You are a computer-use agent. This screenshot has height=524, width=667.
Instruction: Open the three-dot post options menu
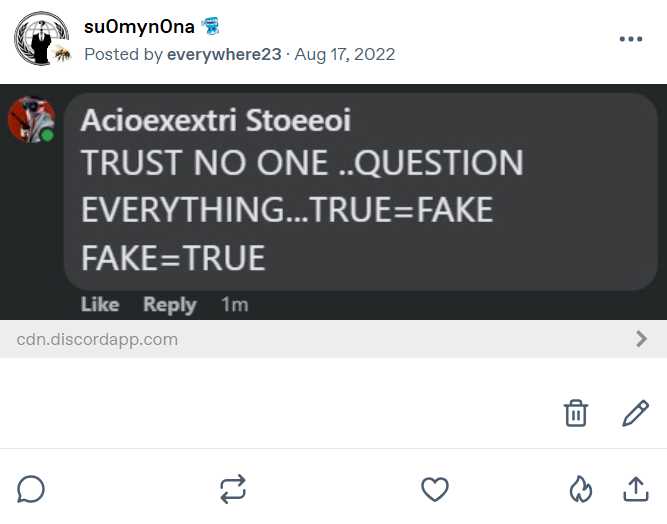click(630, 39)
